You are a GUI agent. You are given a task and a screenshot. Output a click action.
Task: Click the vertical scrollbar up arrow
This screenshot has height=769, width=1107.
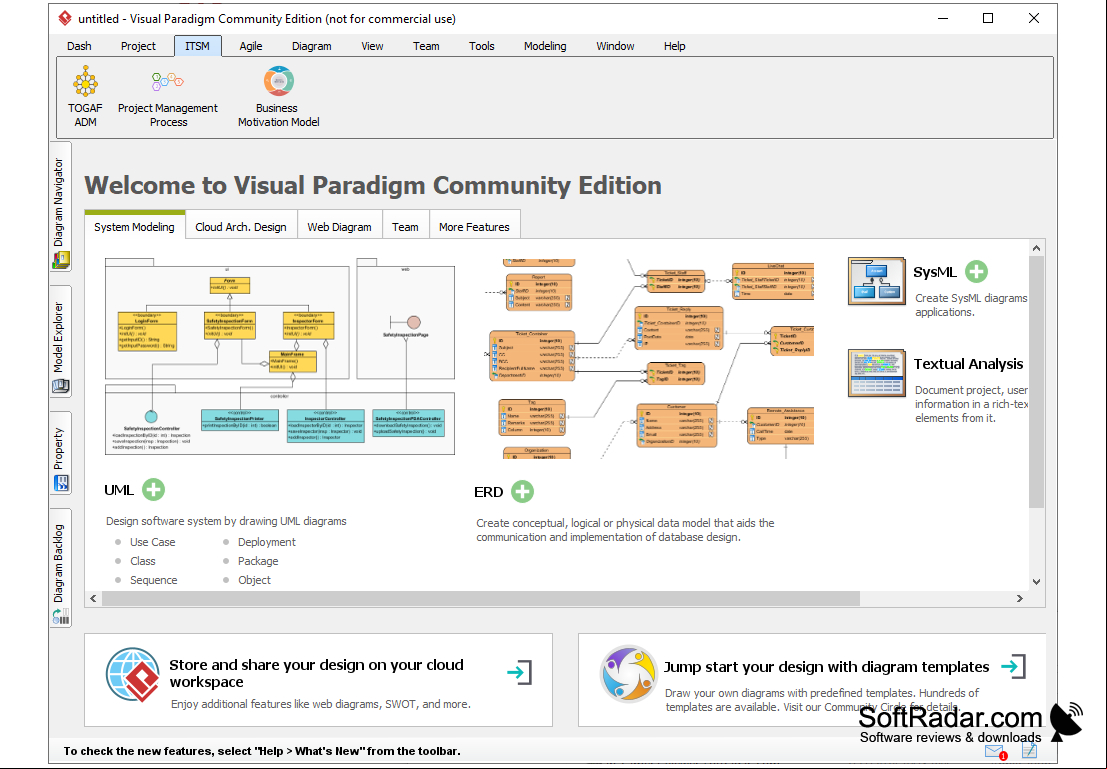click(1036, 248)
